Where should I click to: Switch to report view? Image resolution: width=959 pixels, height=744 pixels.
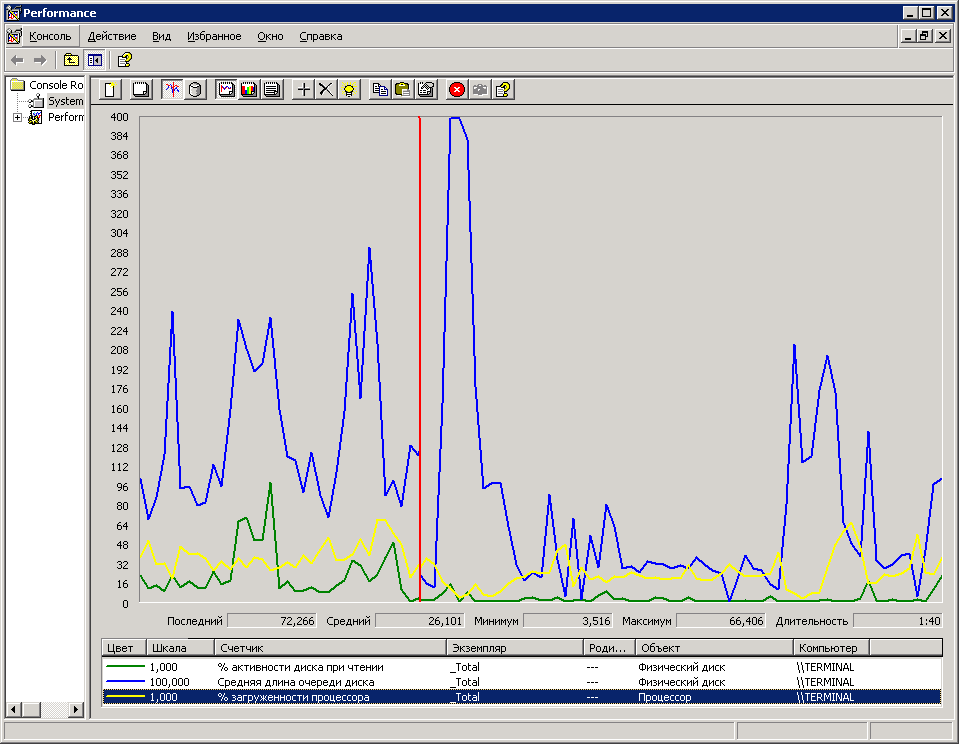point(270,89)
